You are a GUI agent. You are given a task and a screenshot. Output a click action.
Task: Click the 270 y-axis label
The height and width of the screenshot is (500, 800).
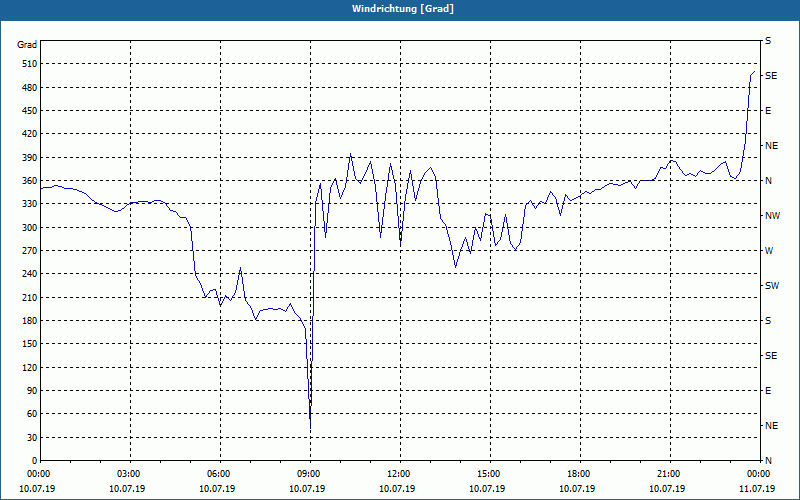tap(30, 251)
